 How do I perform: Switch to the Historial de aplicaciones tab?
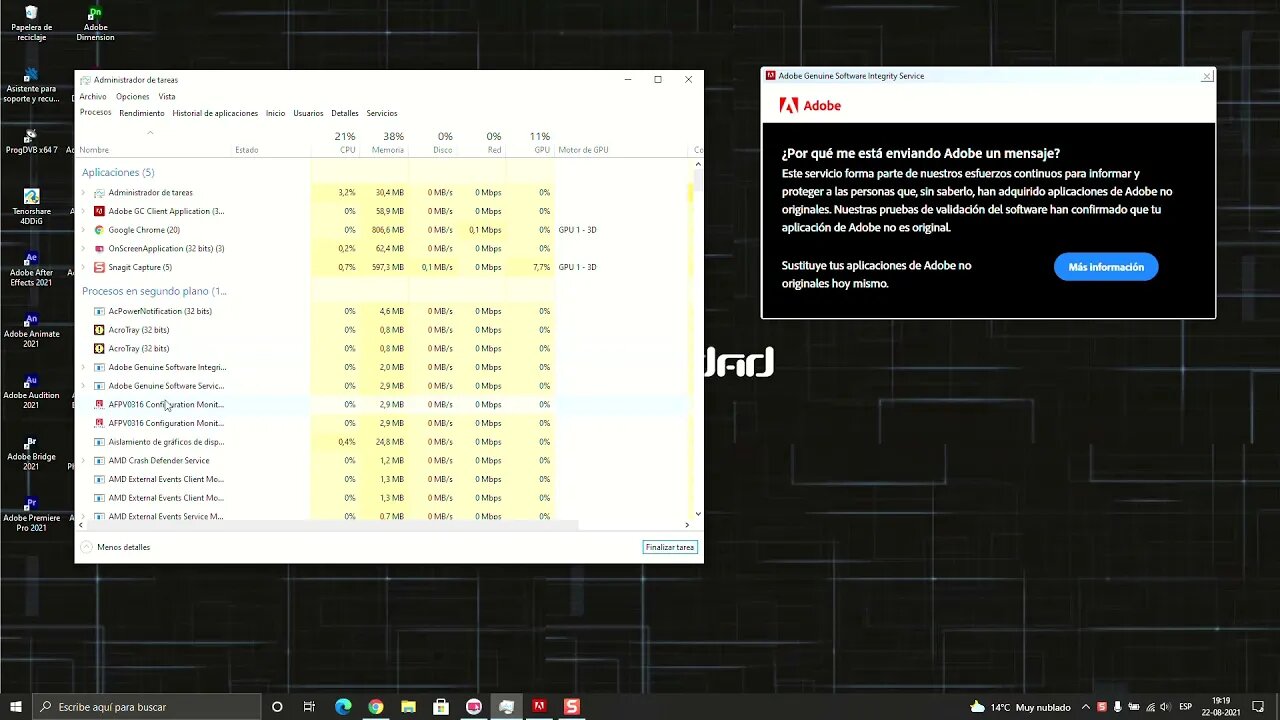pyautogui.click(x=215, y=113)
